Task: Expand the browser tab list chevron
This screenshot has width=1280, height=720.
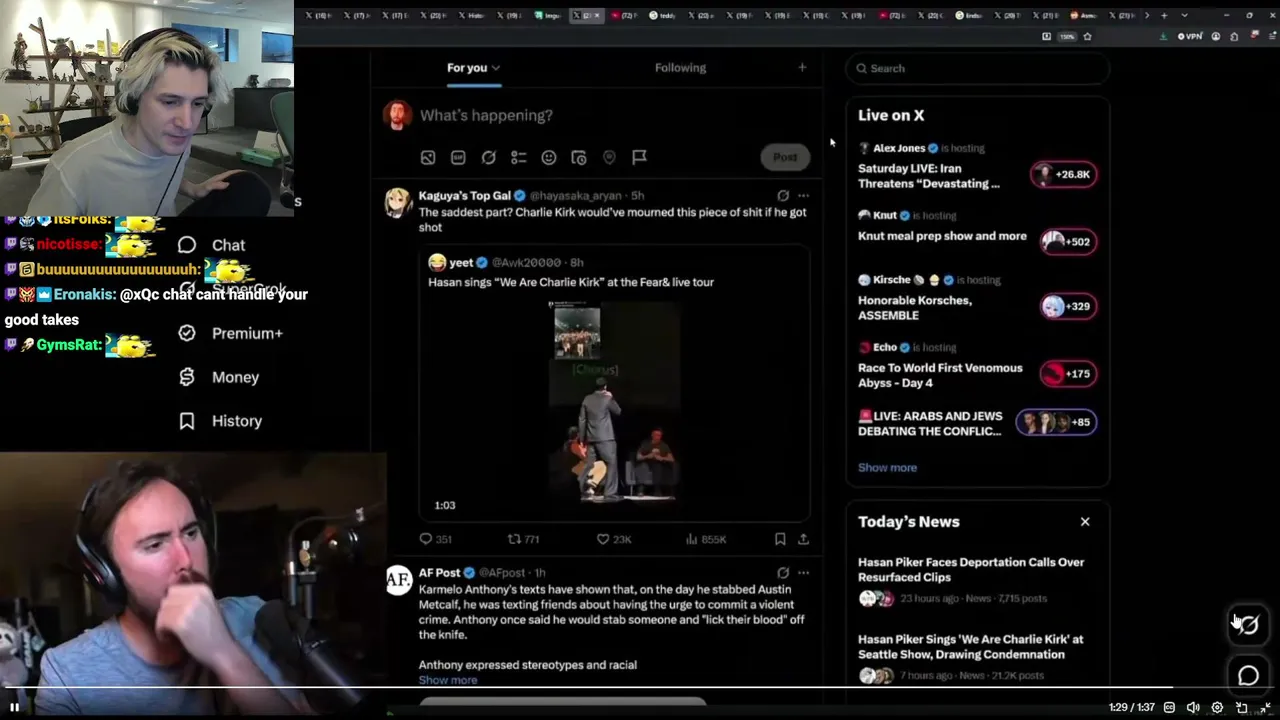Action: point(1185,15)
